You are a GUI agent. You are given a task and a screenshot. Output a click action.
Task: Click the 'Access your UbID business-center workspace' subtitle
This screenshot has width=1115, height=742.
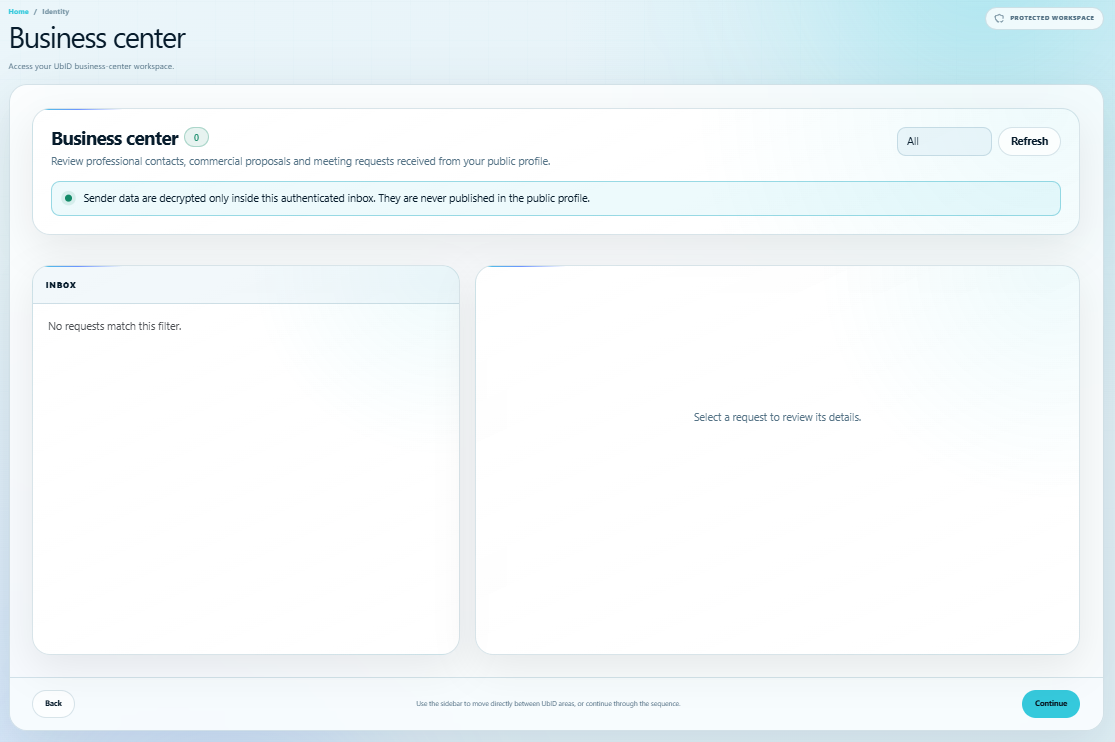pos(91,66)
